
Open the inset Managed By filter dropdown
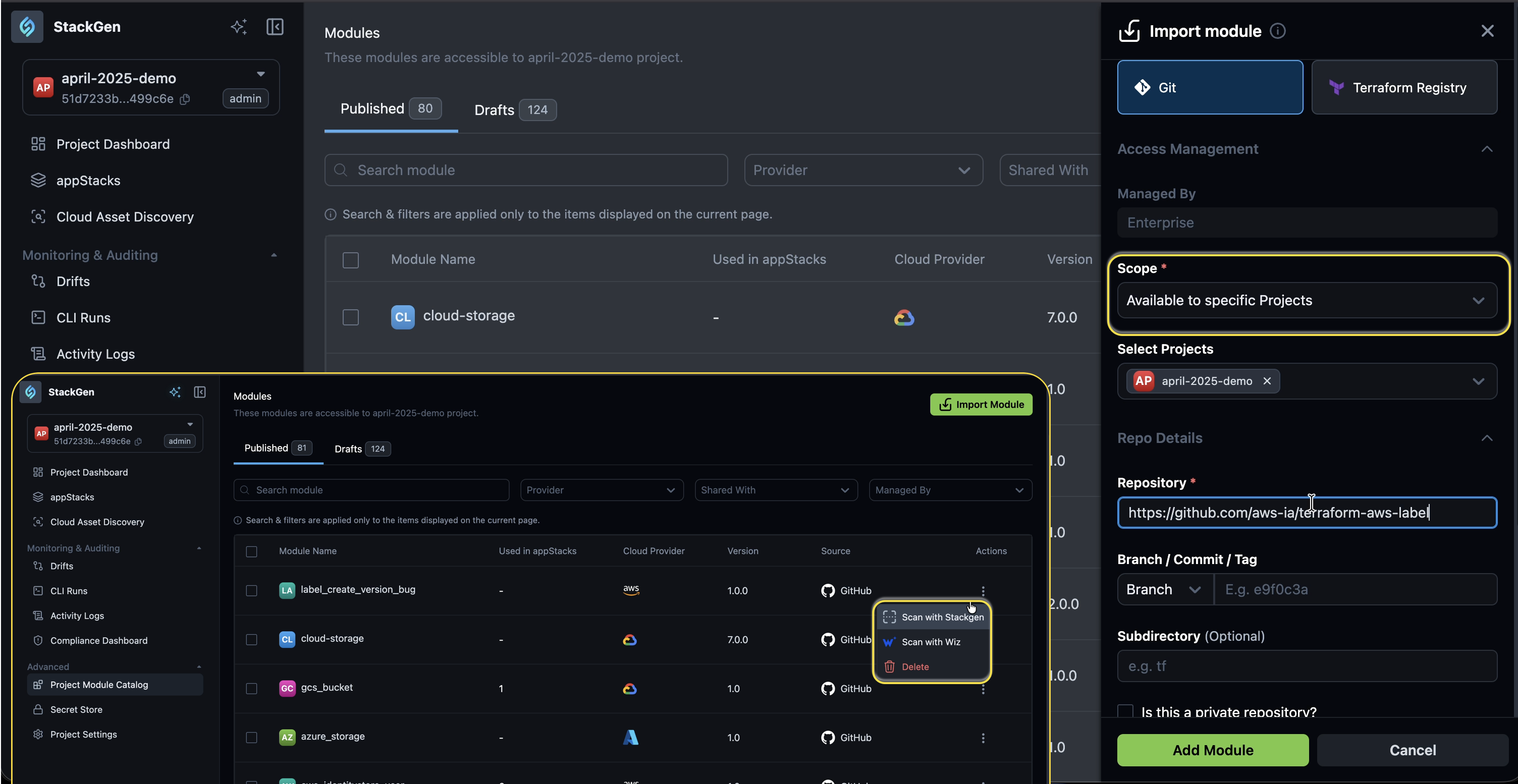(951, 490)
